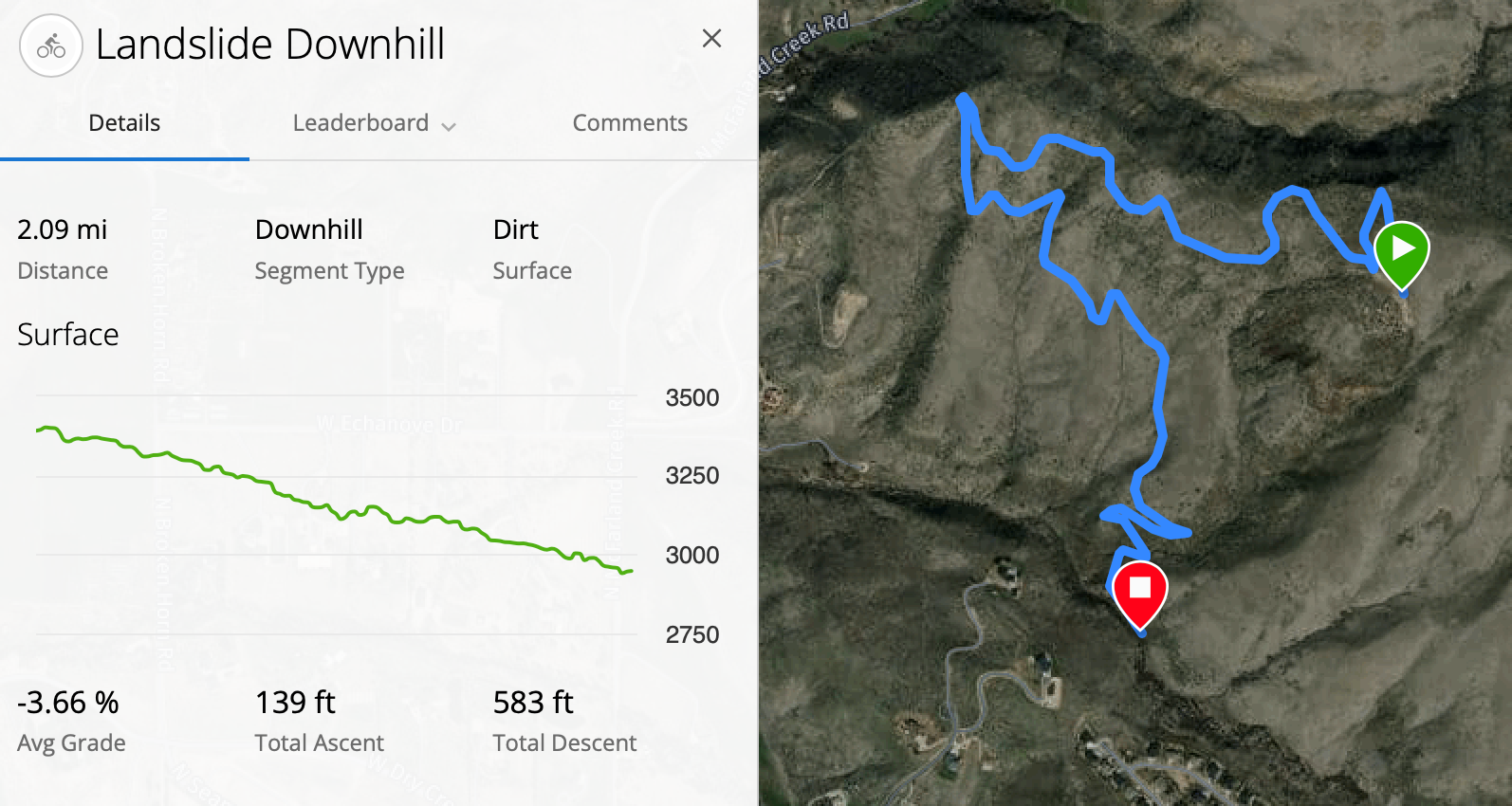Open the Leaderboard tab

click(x=360, y=123)
